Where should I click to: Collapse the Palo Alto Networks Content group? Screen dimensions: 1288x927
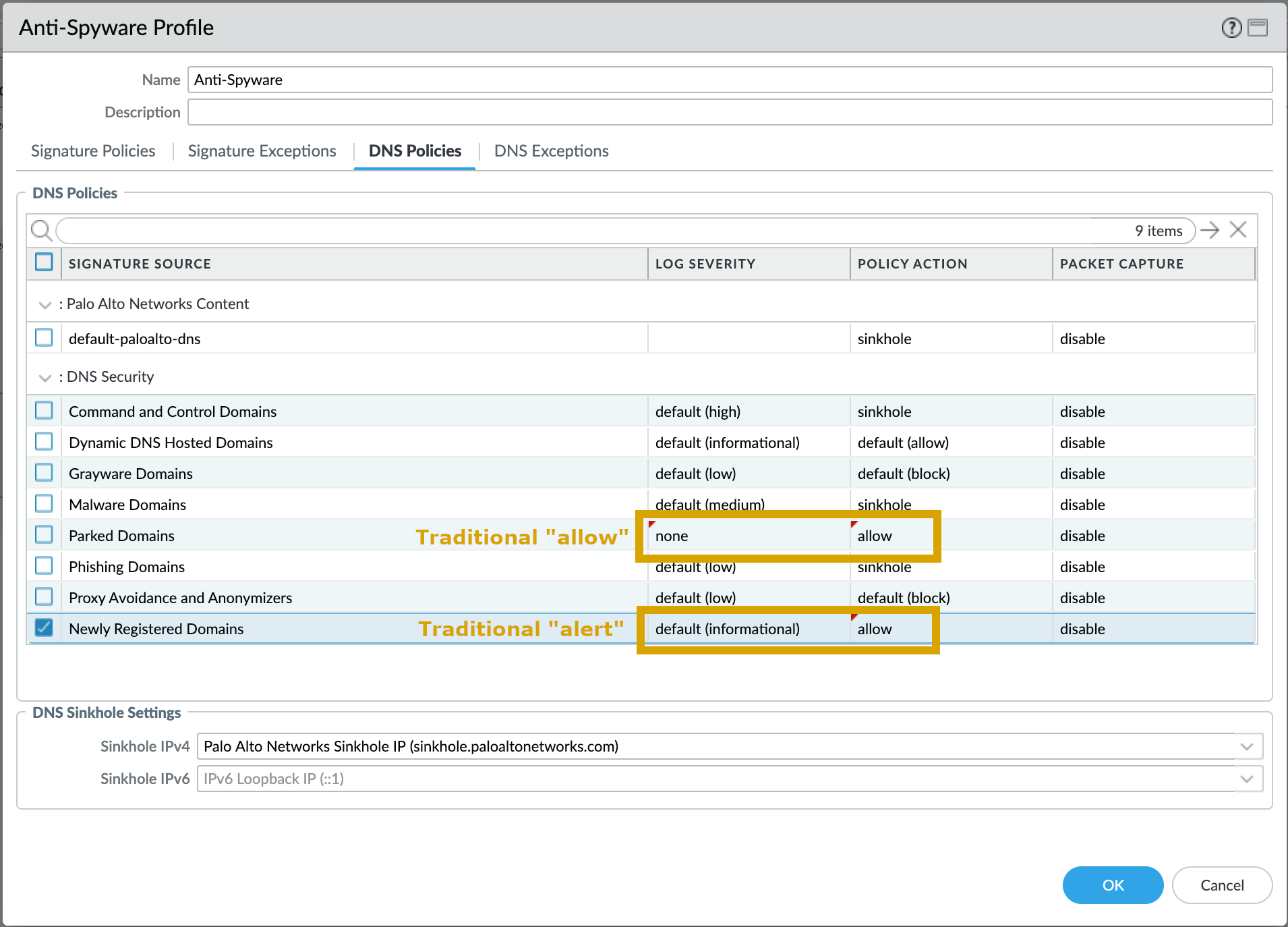pyautogui.click(x=45, y=305)
